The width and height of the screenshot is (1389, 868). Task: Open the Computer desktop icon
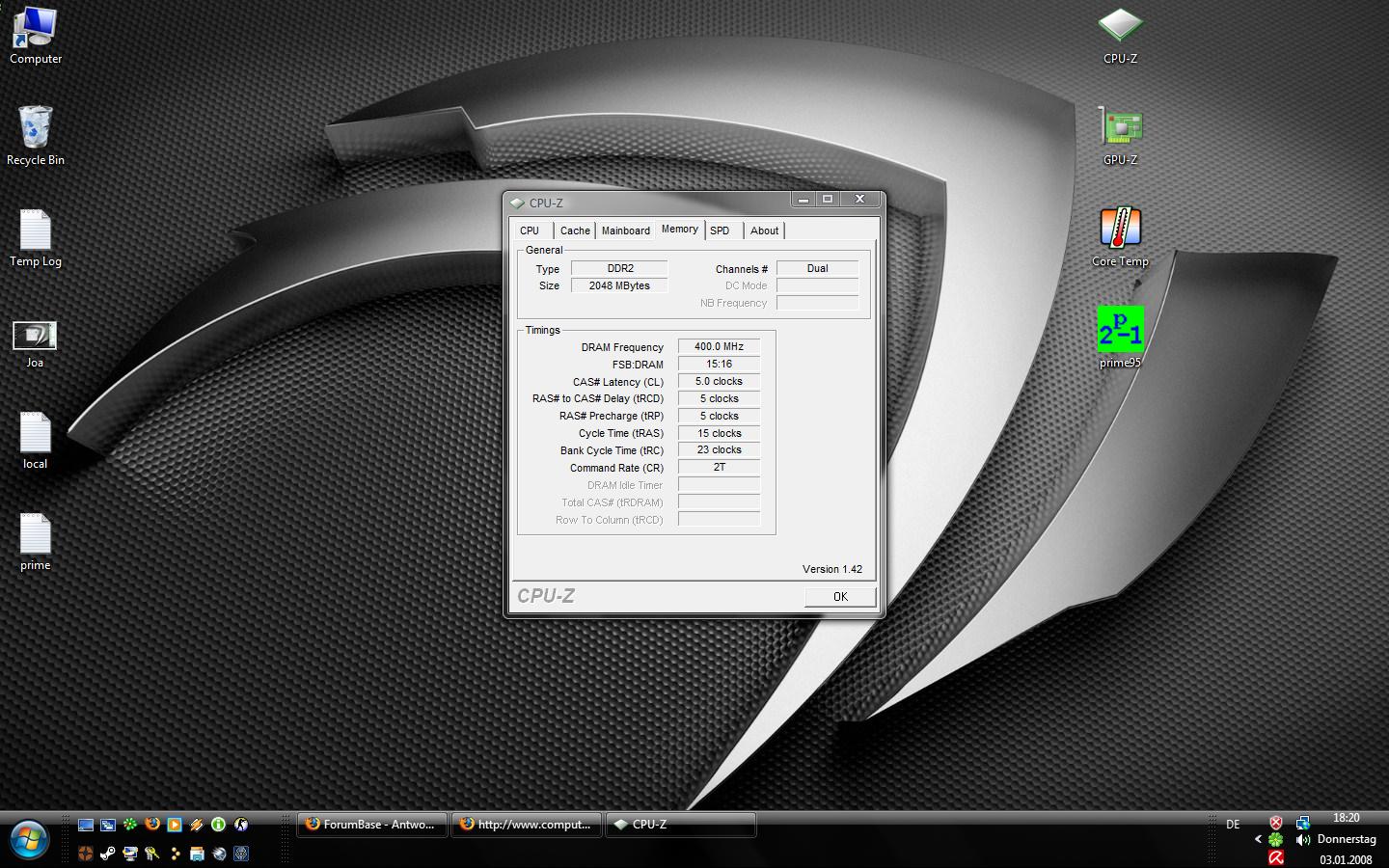[x=35, y=35]
